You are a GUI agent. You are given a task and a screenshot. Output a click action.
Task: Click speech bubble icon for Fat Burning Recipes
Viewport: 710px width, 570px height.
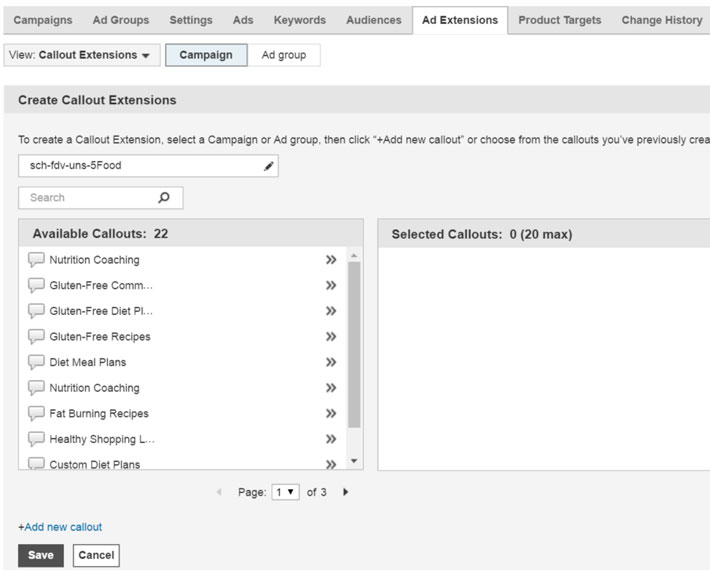tap(36, 413)
